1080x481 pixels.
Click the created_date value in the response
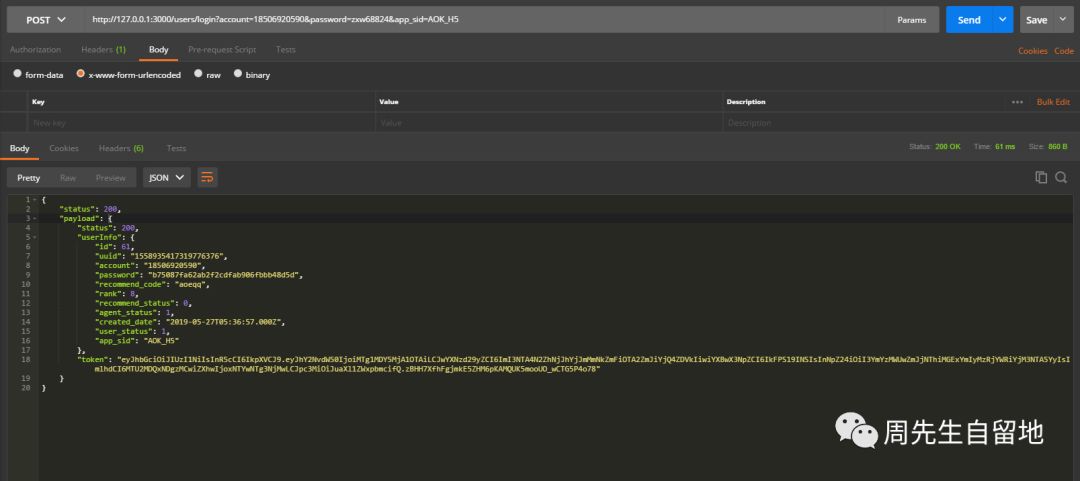[x=223, y=321]
